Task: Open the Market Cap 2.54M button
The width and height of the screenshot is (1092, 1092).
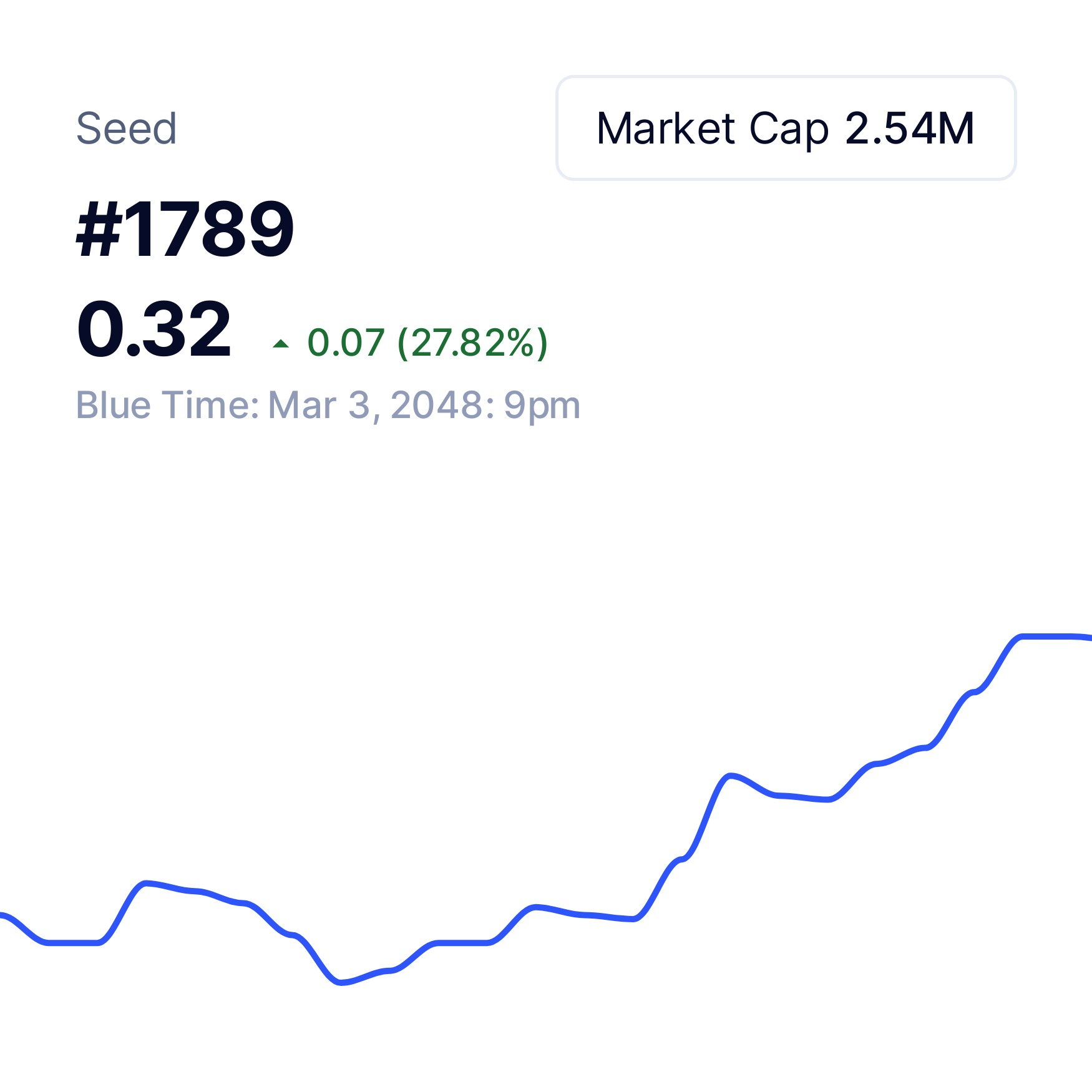Action: 786,128
